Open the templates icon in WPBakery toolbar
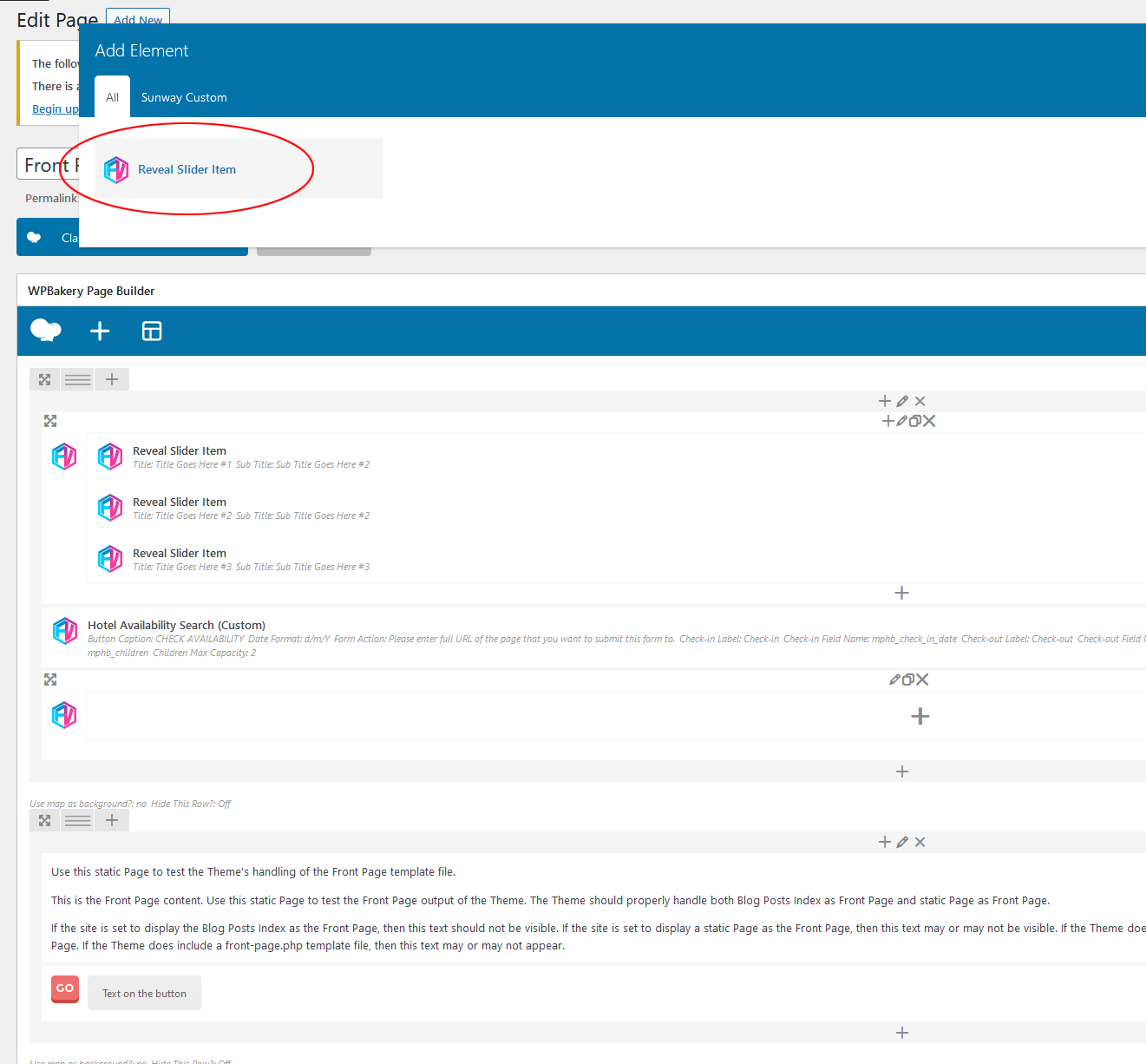 tap(152, 331)
